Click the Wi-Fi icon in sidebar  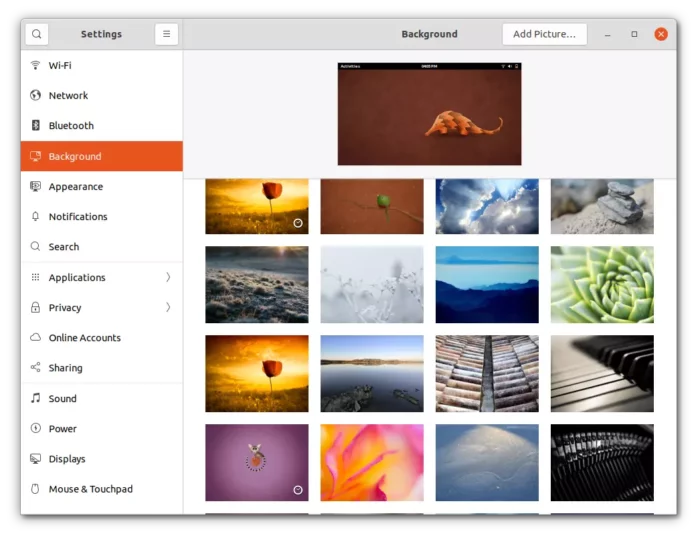click(x=35, y=65)
